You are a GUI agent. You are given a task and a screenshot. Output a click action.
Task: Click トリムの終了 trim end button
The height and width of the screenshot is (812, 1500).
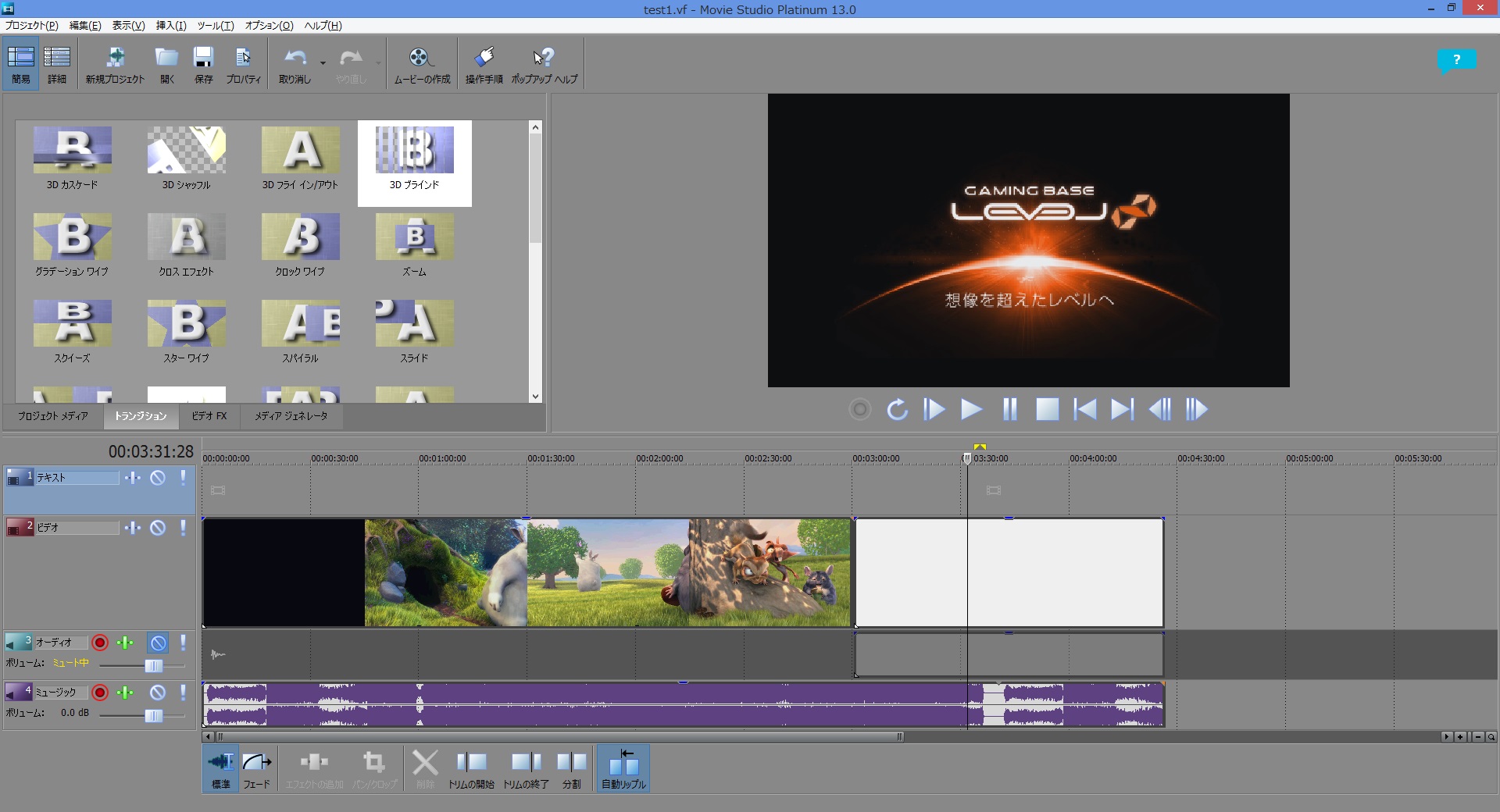click(526, 769)
